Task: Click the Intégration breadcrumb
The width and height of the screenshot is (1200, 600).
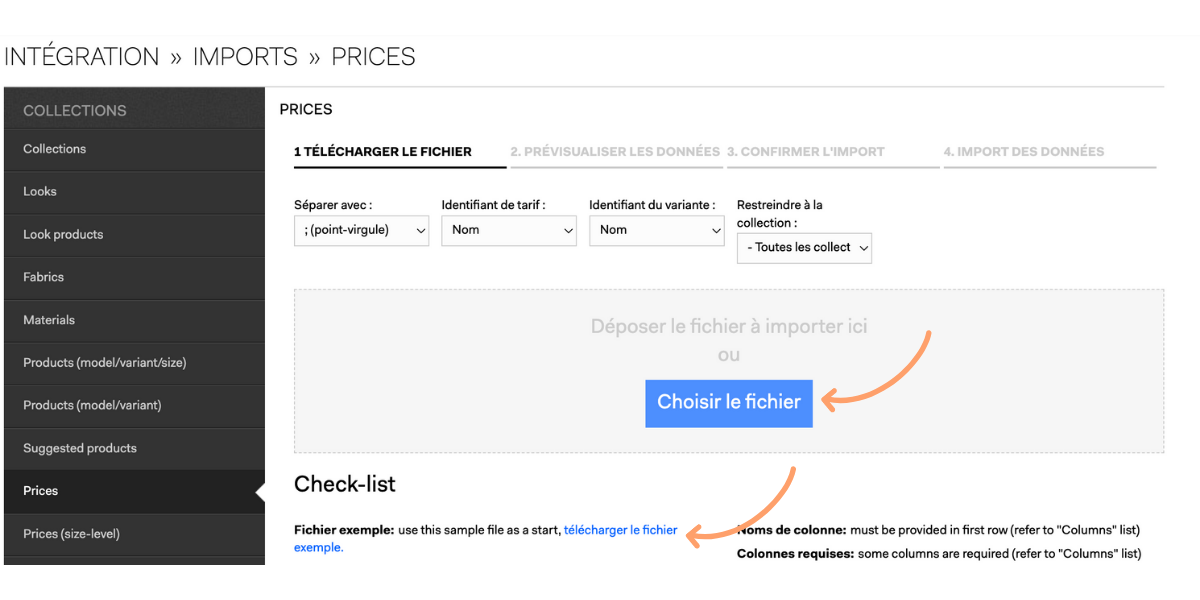Action: point(82,57)
